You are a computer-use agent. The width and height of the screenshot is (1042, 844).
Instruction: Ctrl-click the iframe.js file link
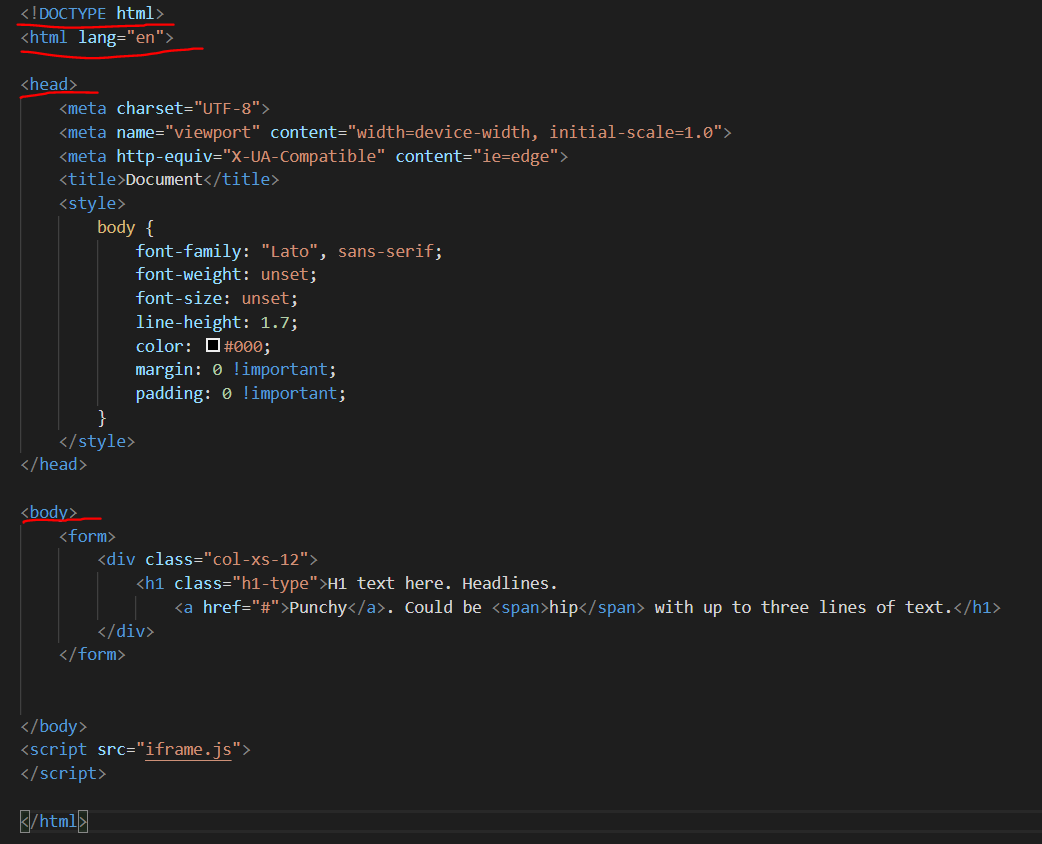[188, 749]
